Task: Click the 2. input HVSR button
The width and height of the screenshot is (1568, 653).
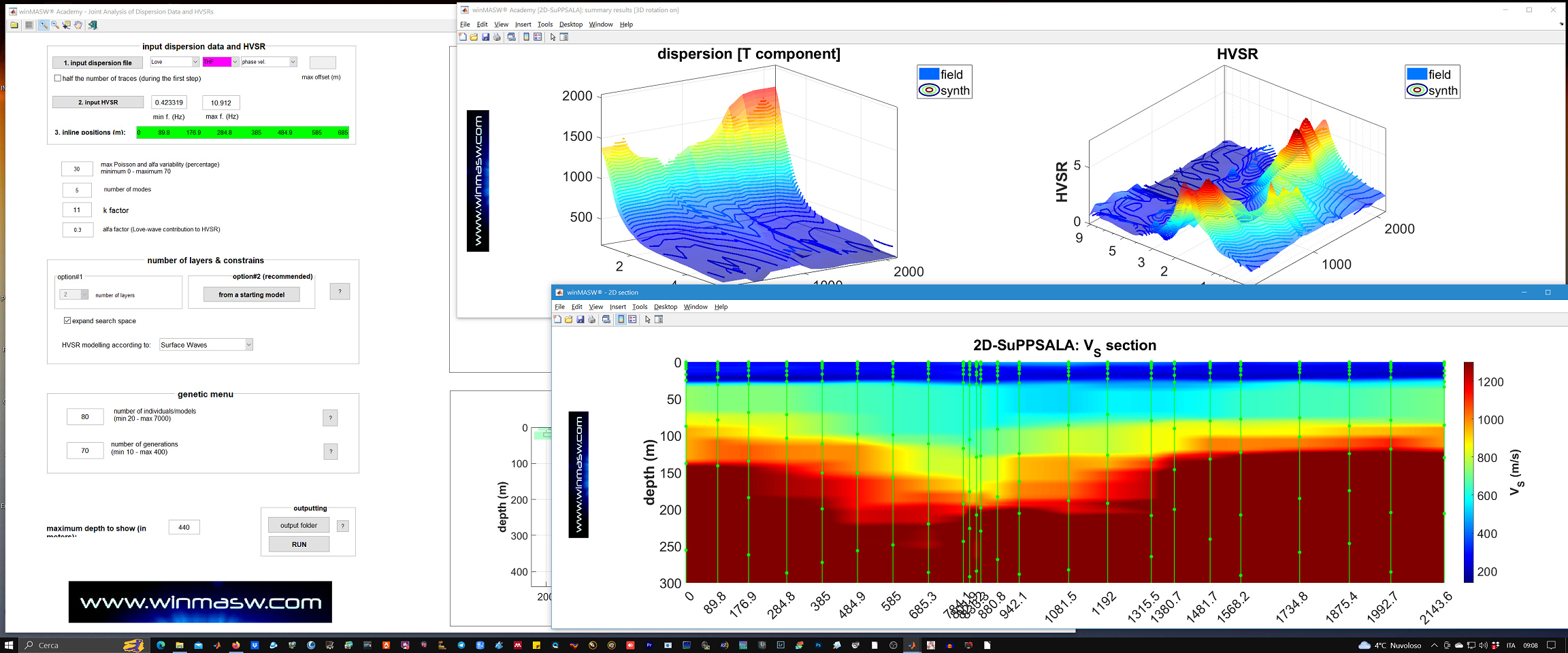Action: click(98, 102)
